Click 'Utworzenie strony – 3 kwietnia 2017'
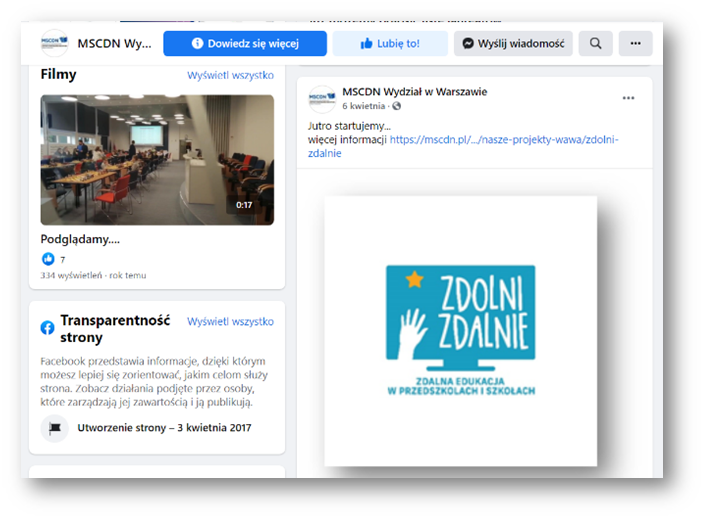Screen dimensions: 705x520 pos(164,428)
